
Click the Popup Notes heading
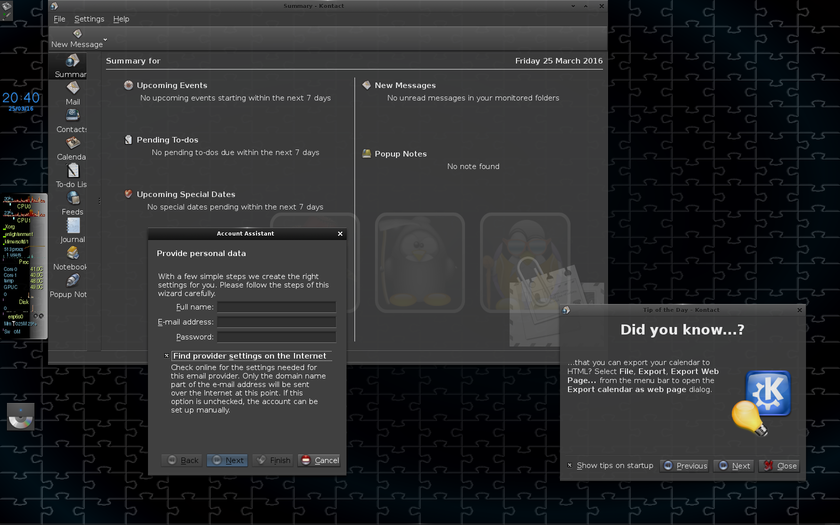point(400,154)
